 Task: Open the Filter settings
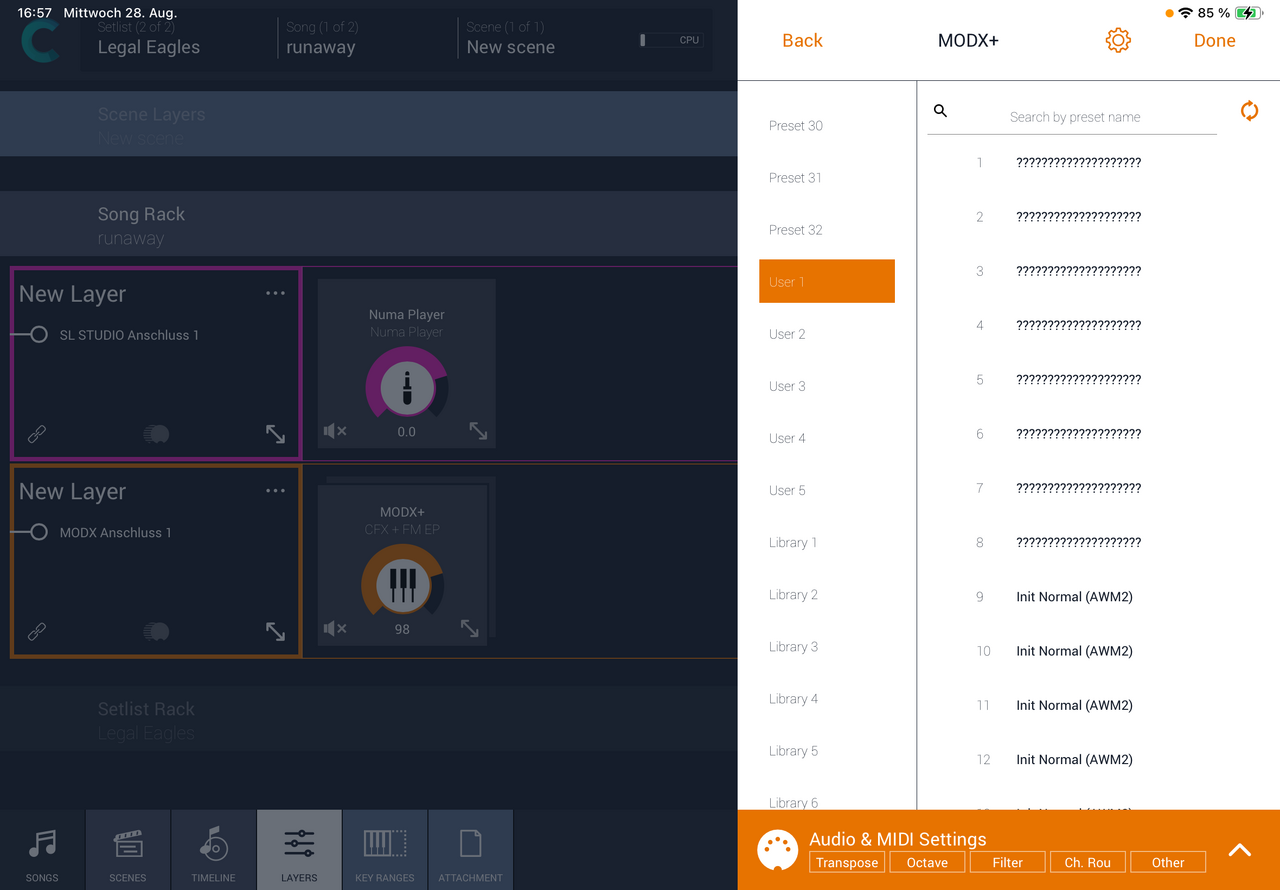coord(1008,862)
